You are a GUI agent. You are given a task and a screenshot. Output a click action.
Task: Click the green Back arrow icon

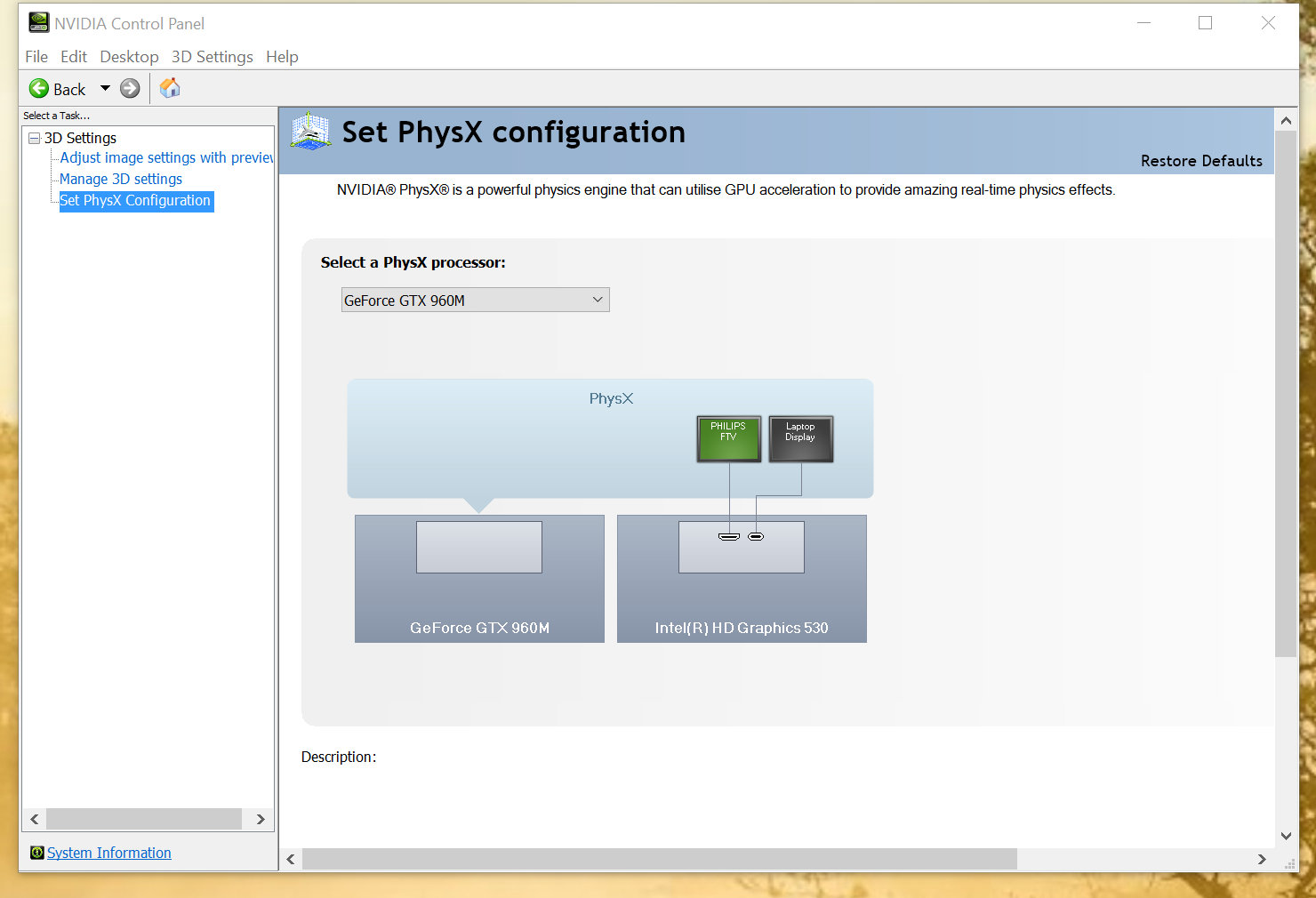point(39,88)
